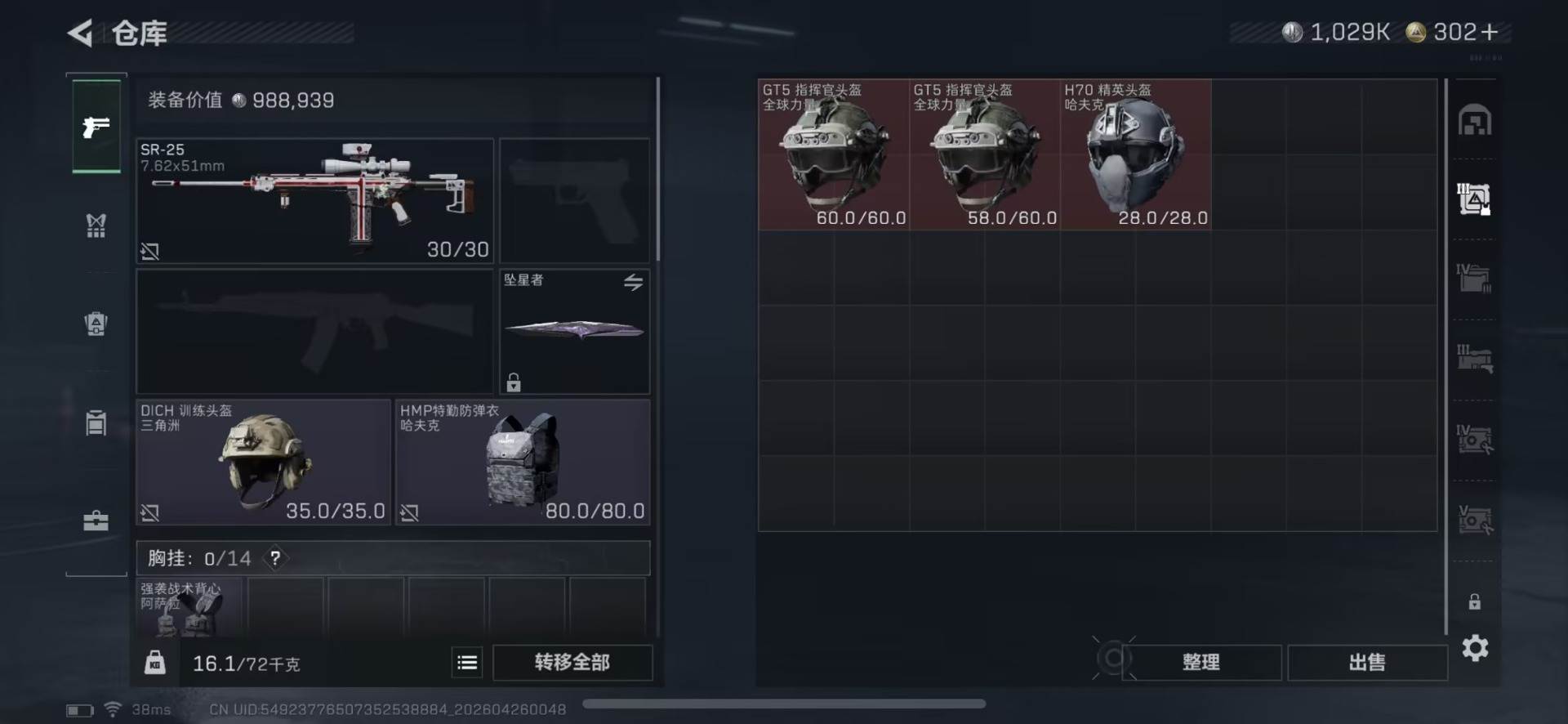Toggle the stash lock icon
Image resolution: width=1568 pixels, height=724 pixels.
point(1475,602)
